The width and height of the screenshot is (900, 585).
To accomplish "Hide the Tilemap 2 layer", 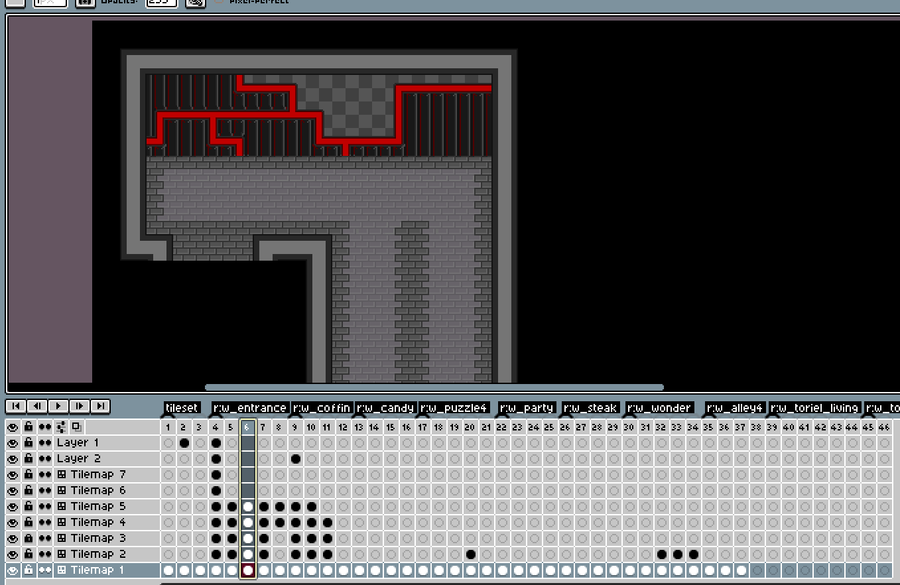I will coord(12,554).
